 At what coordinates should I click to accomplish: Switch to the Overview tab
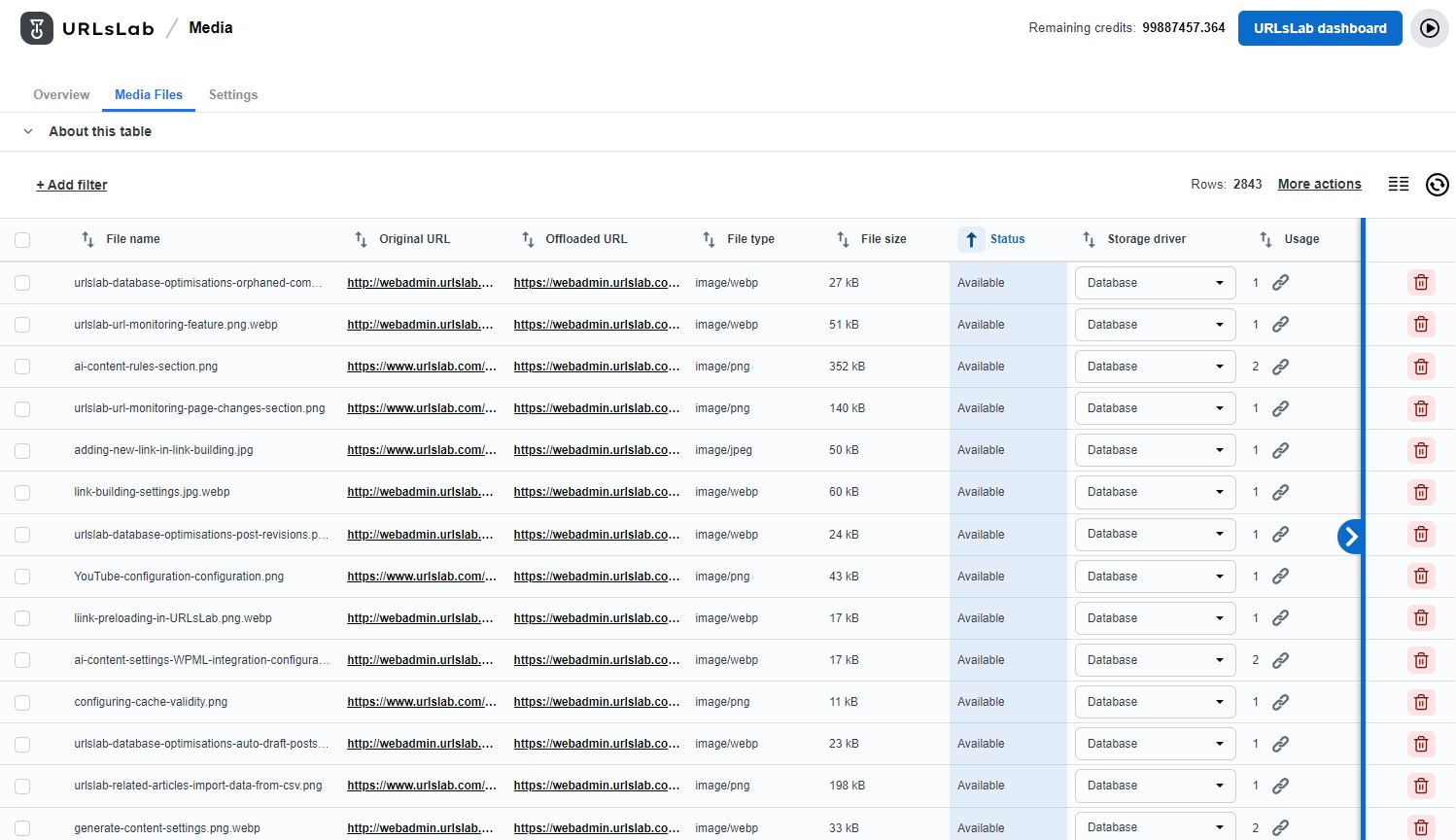pos(61,94)
